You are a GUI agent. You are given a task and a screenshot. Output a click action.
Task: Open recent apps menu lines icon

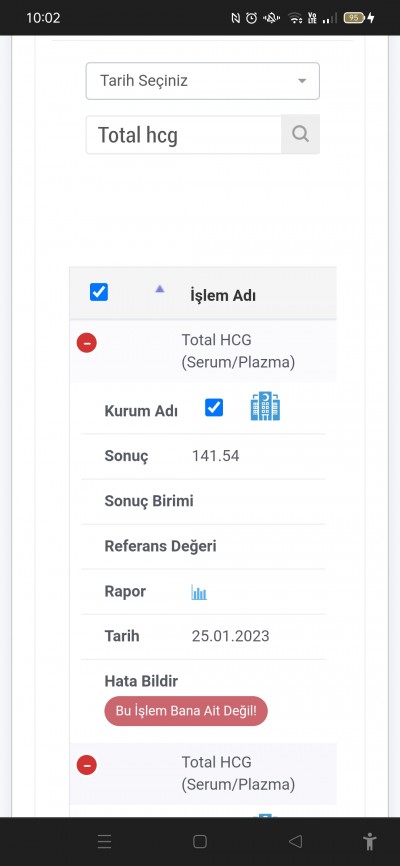pyautogui.click(x=104, y=841)
